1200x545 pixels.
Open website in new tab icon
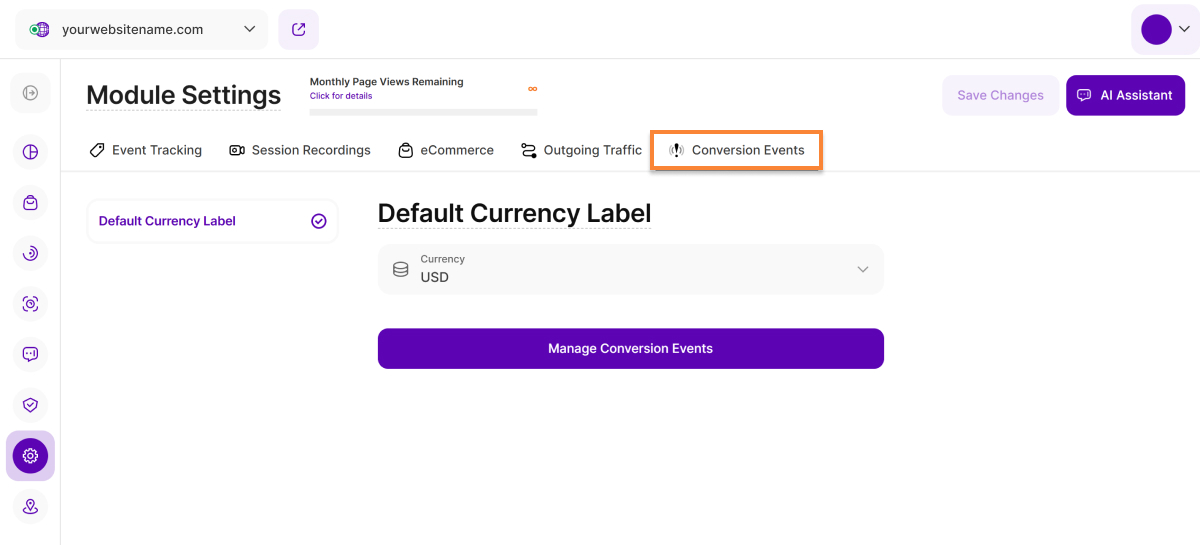pyautogui.click(x=298, y=29)
